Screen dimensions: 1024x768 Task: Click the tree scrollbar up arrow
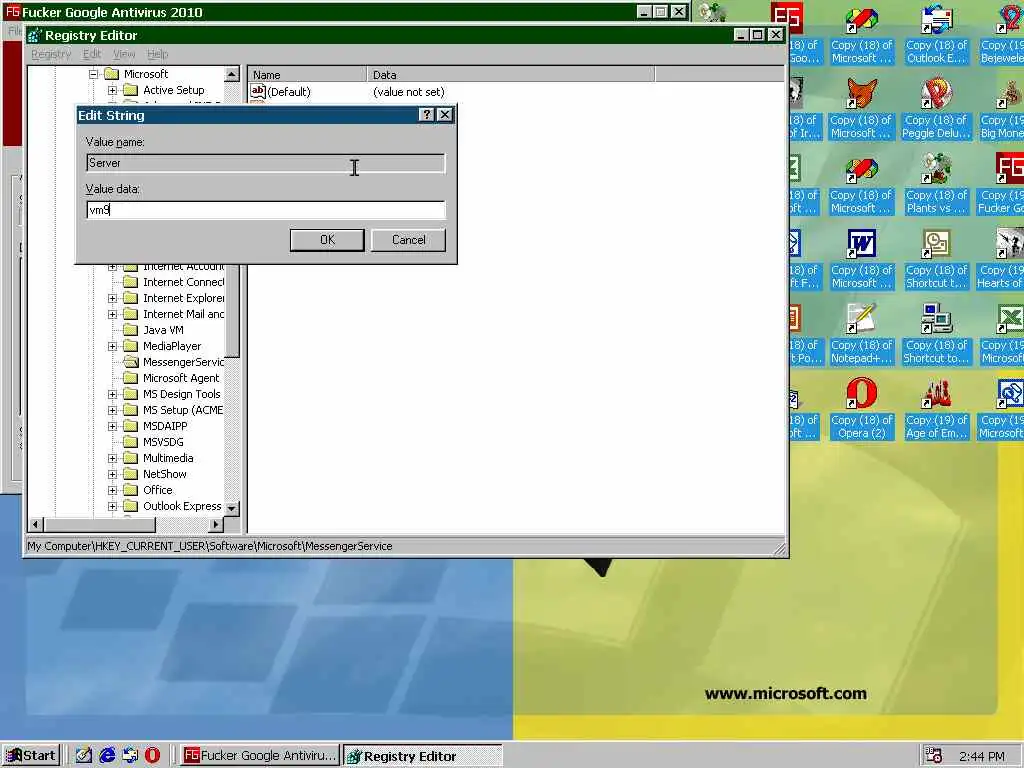(232, 74)
